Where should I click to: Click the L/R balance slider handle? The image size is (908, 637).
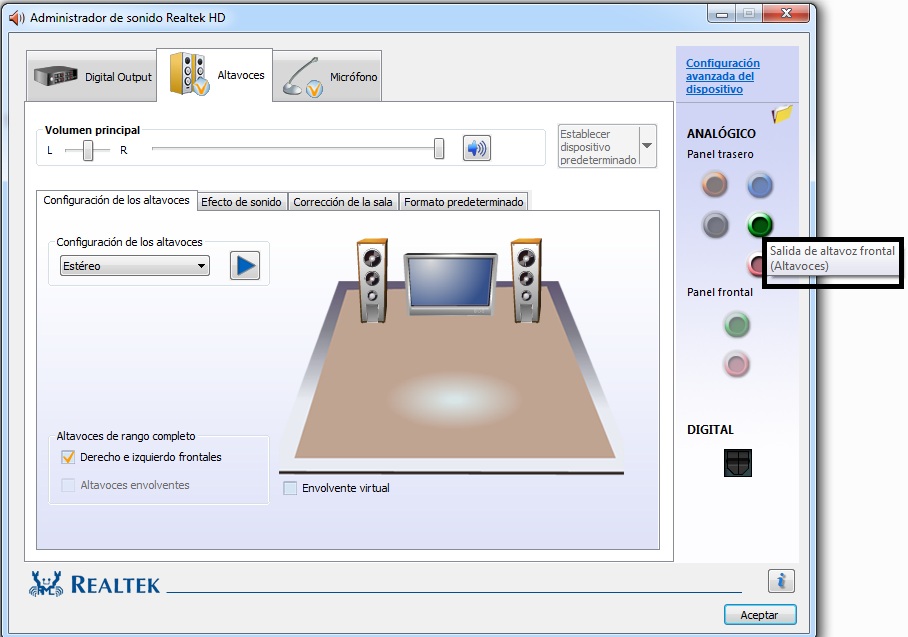point(88,150)
